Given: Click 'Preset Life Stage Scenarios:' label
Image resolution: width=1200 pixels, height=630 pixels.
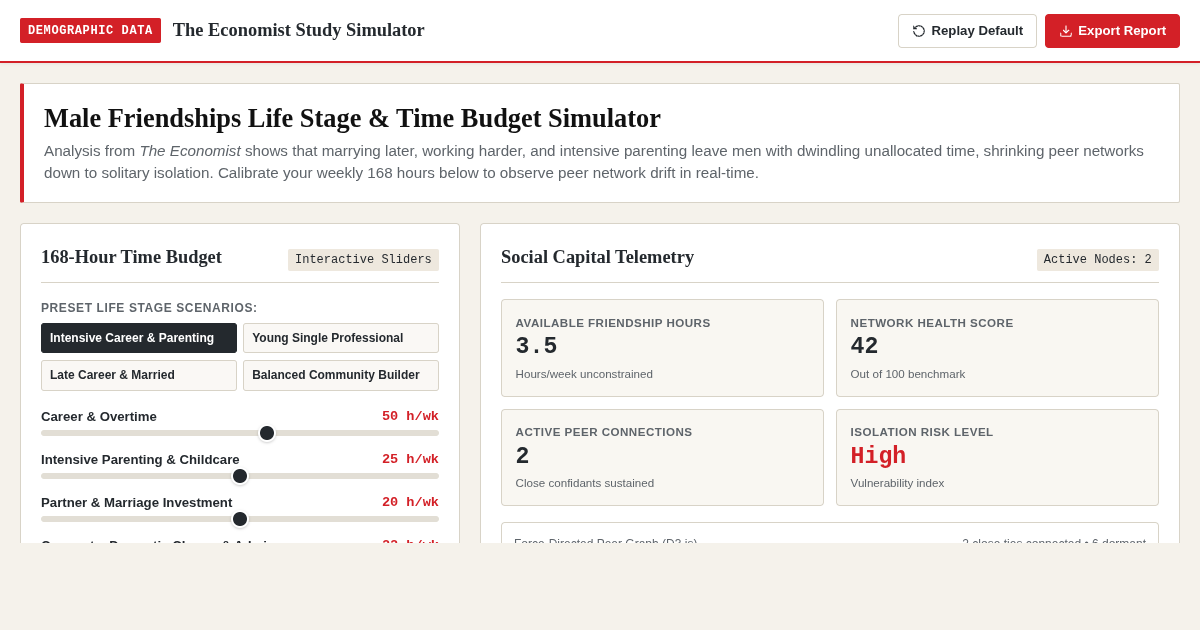Looking at the screenshot, I should coord(149,308).
